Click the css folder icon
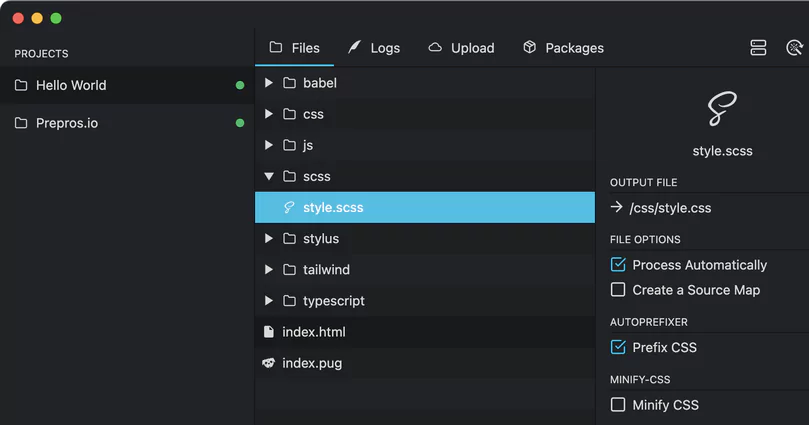The image size is (809, 425). click(289, 114)
